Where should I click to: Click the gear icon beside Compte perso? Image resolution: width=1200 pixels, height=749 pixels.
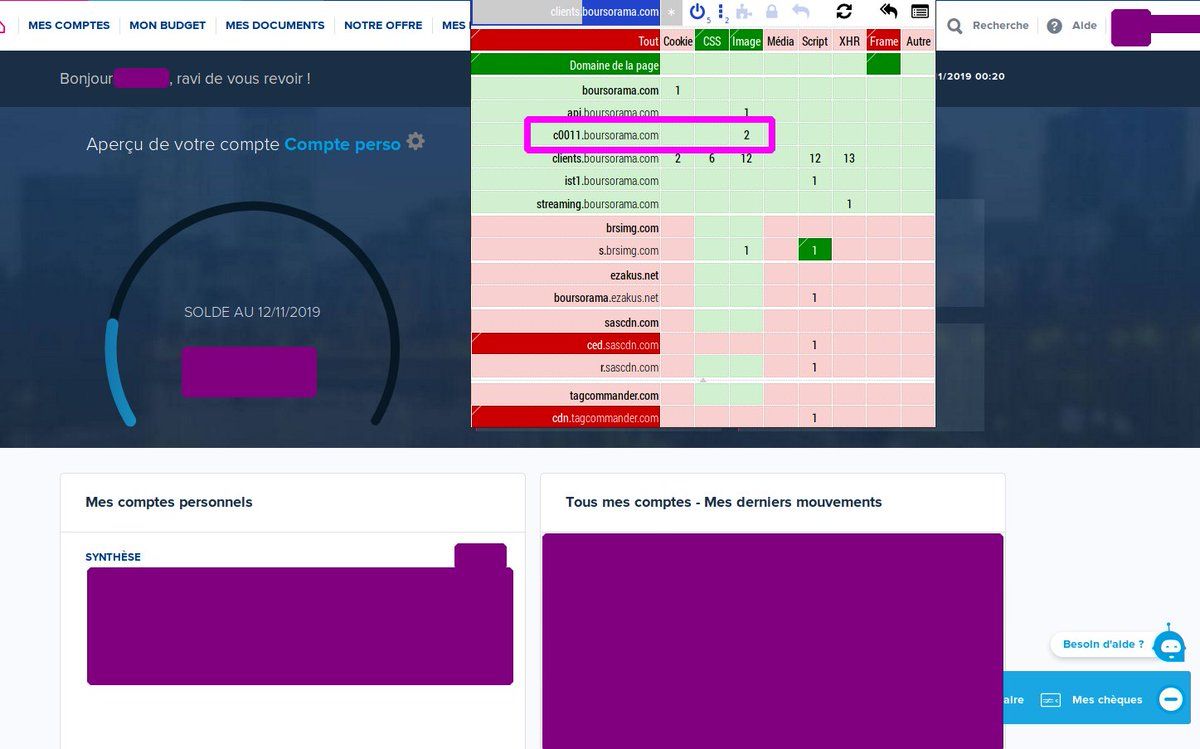415,142
